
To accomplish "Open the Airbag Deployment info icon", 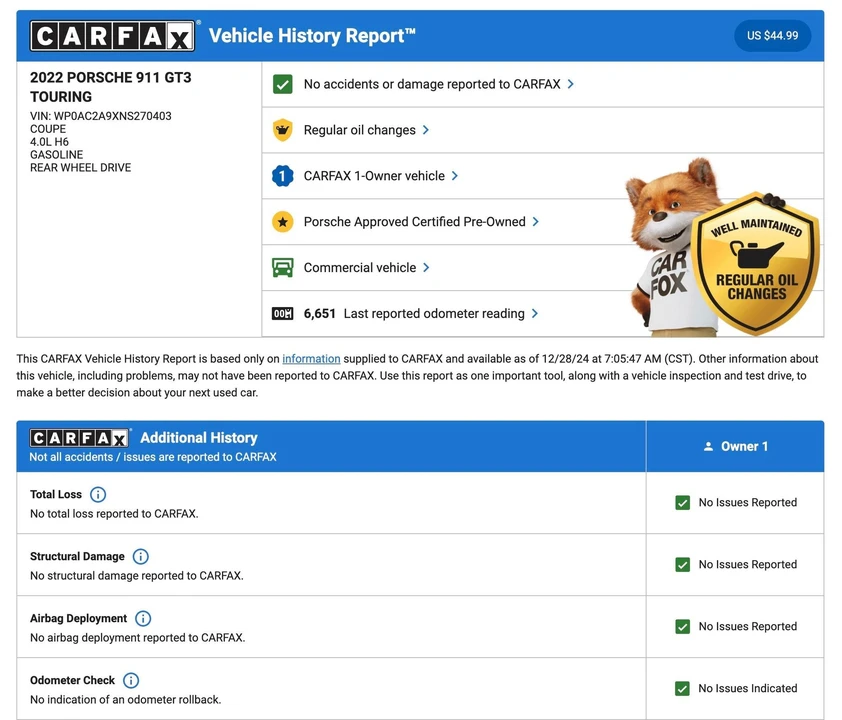I will (143, 619).
